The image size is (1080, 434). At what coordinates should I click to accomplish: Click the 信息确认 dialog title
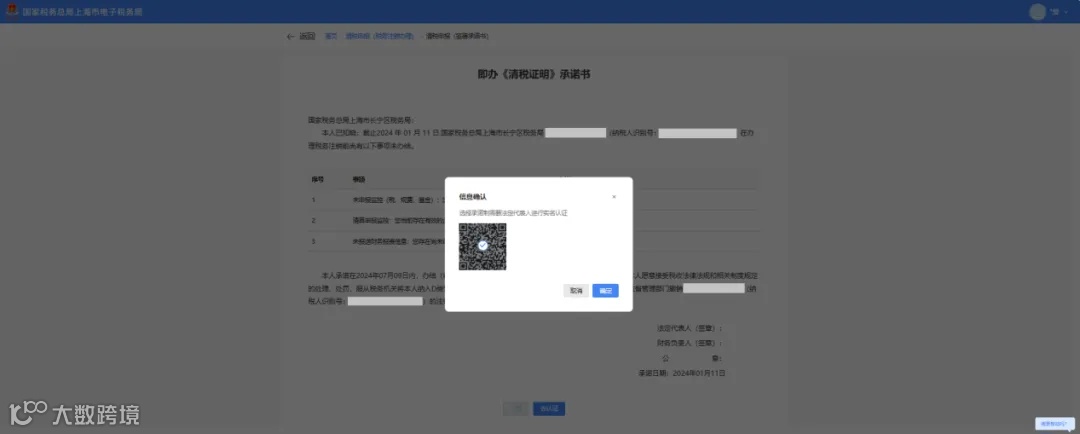click(472, 197)
